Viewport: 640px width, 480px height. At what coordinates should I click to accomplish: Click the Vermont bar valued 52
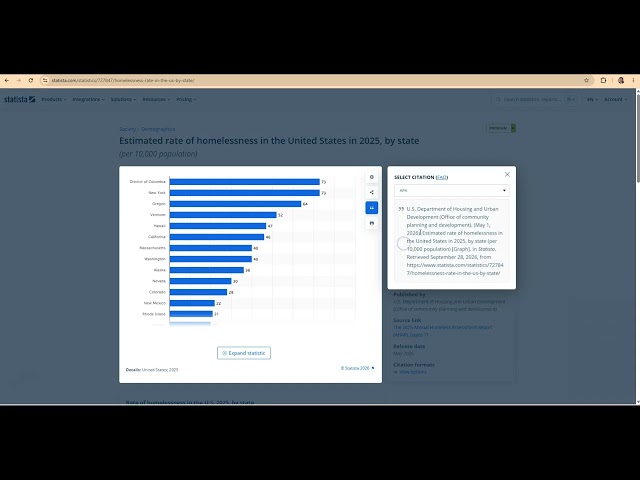pyautogui.click(x=223, y=215)
